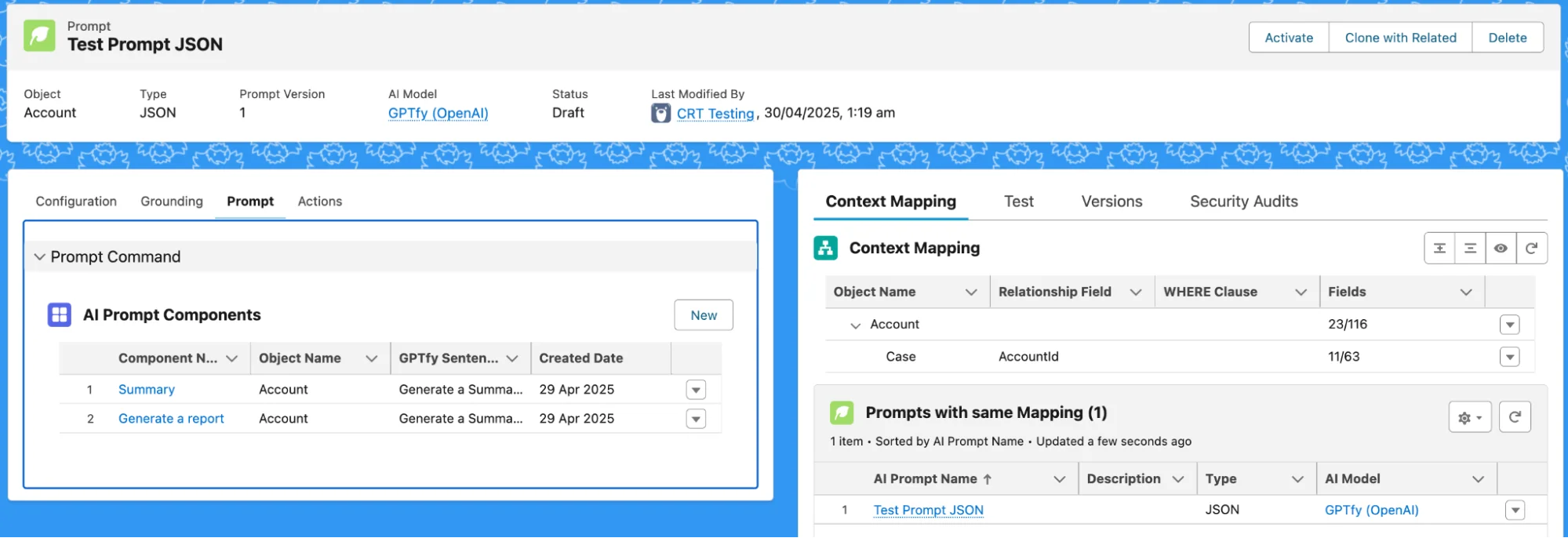Open actions menu for the Case mapping row
Viewport: 1568px width, 538px height.
pos(1510,357)
